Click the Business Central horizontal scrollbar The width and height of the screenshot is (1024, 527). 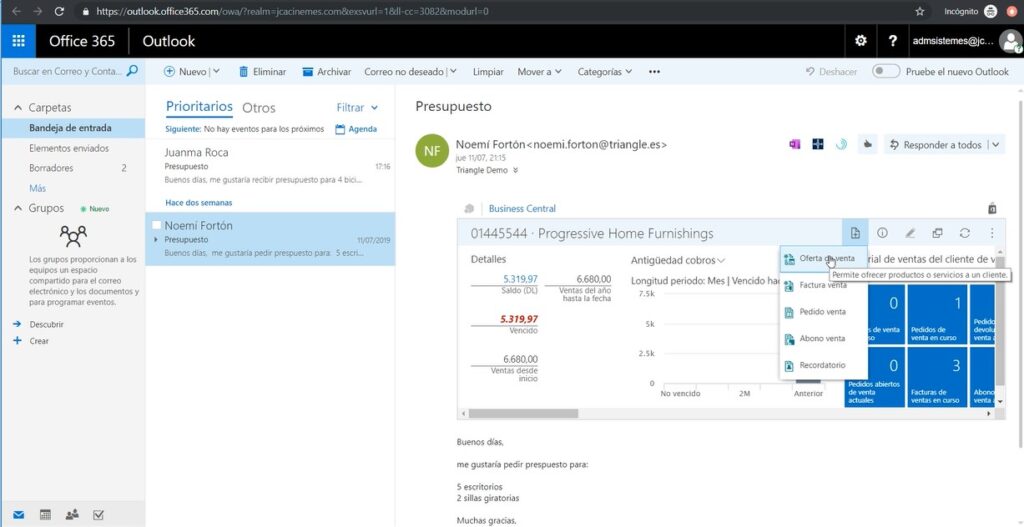point(524,413)
